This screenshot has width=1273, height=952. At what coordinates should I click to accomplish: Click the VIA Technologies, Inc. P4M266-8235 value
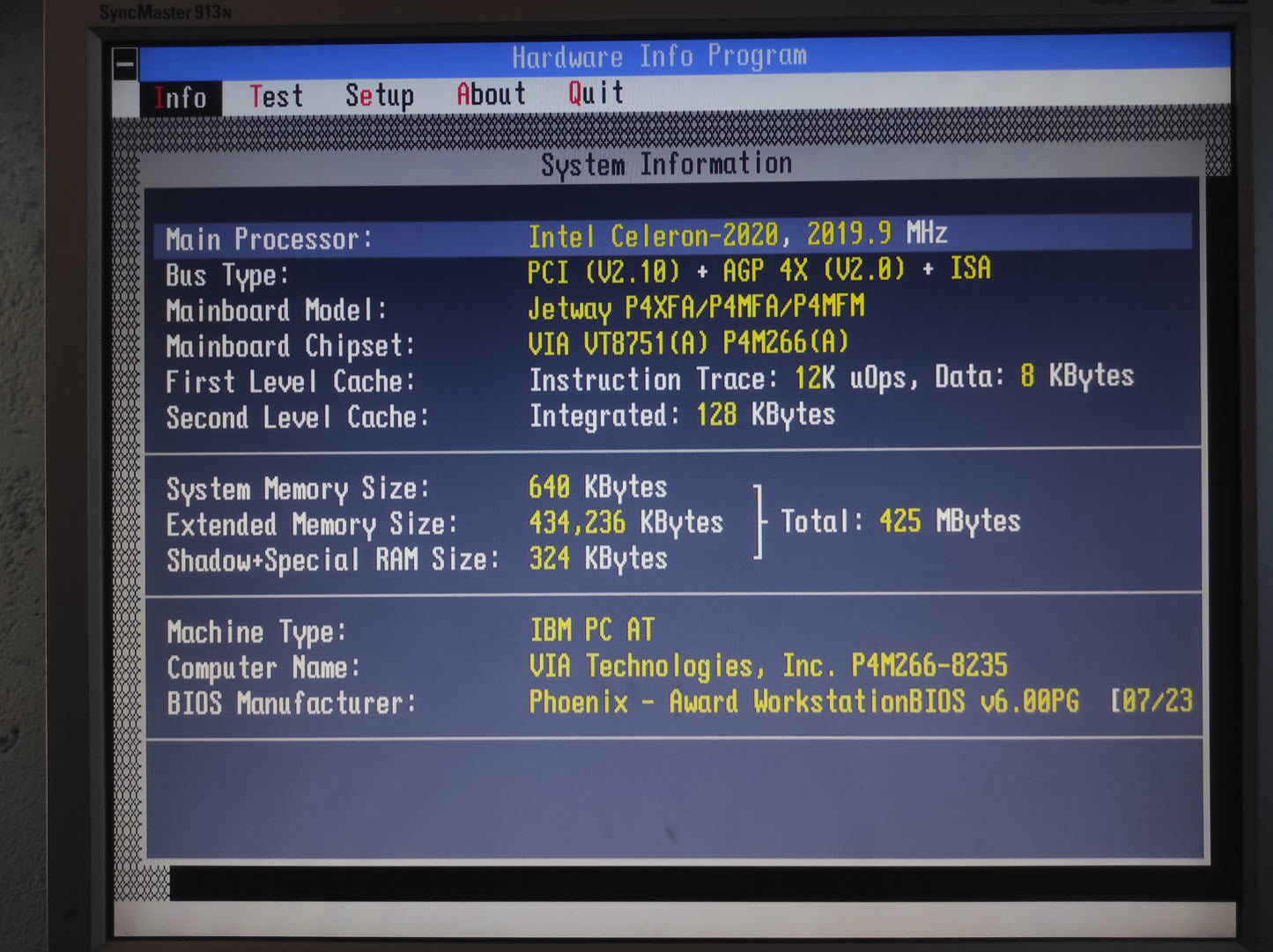pos(768,666)
